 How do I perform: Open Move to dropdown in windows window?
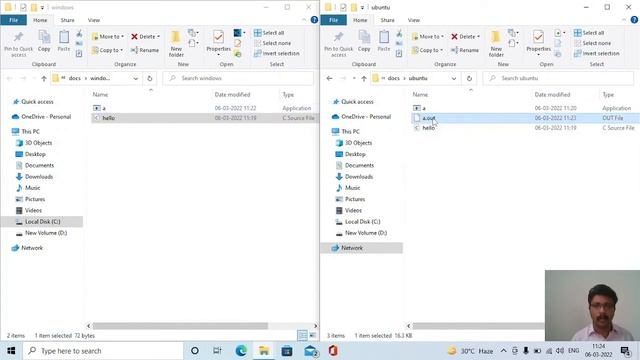coord(107,36)
